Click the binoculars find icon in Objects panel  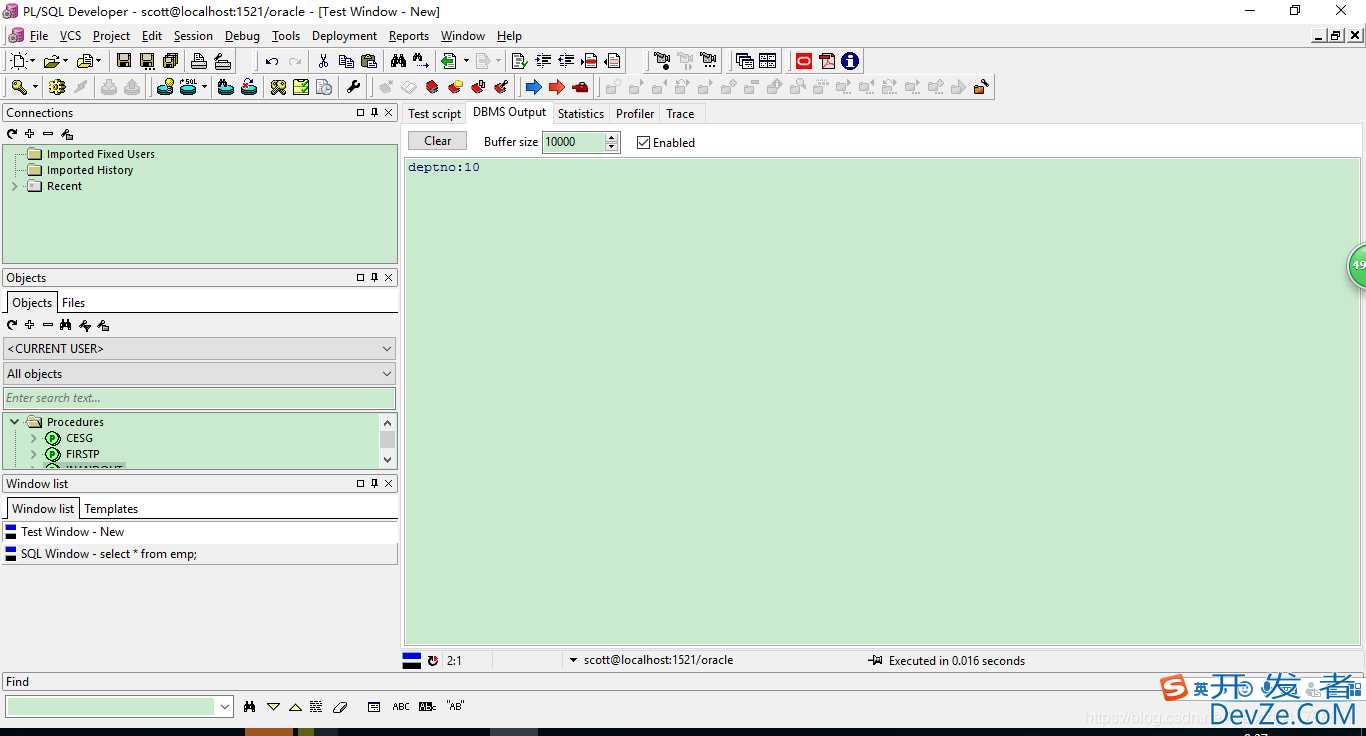(66, 325)
